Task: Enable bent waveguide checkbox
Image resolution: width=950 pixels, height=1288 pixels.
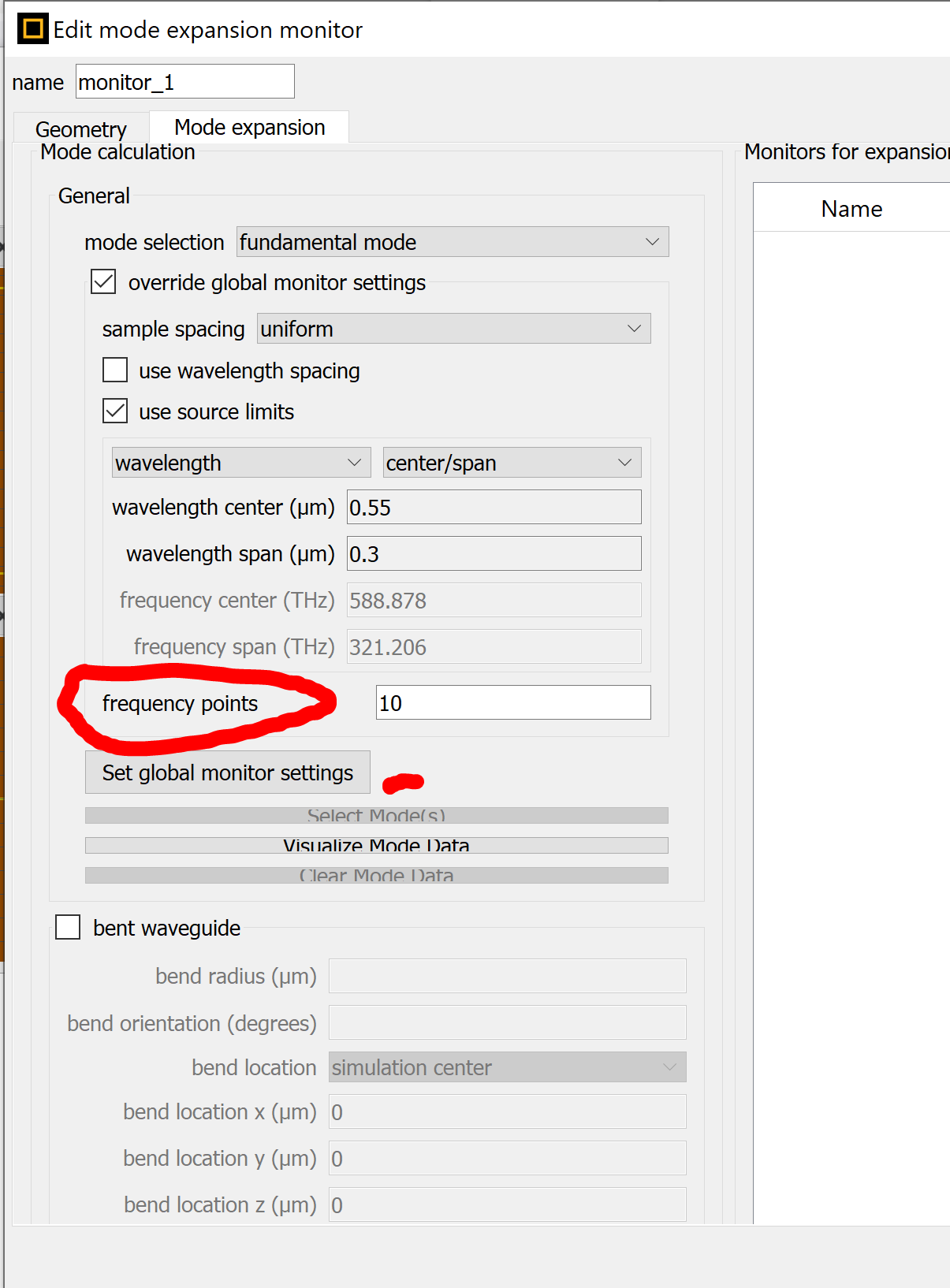Action: [68, 927]
